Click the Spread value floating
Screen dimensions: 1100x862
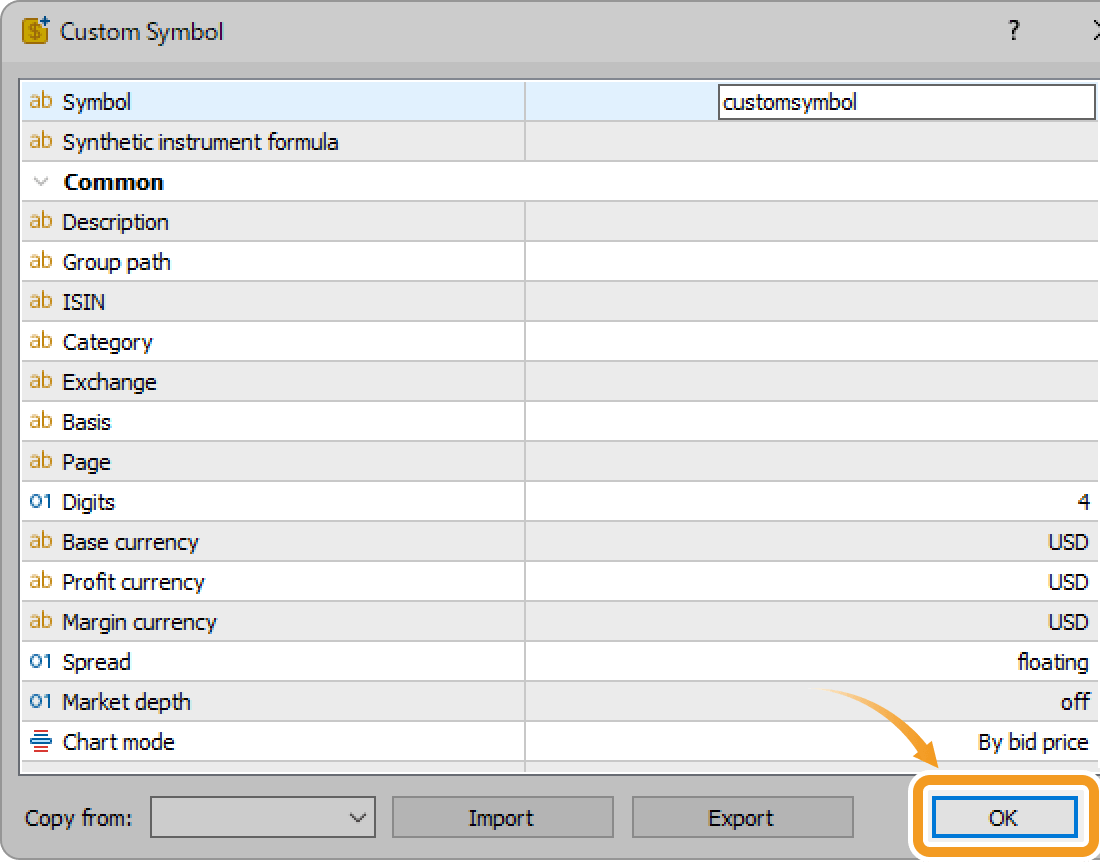tap(1053, 662)
